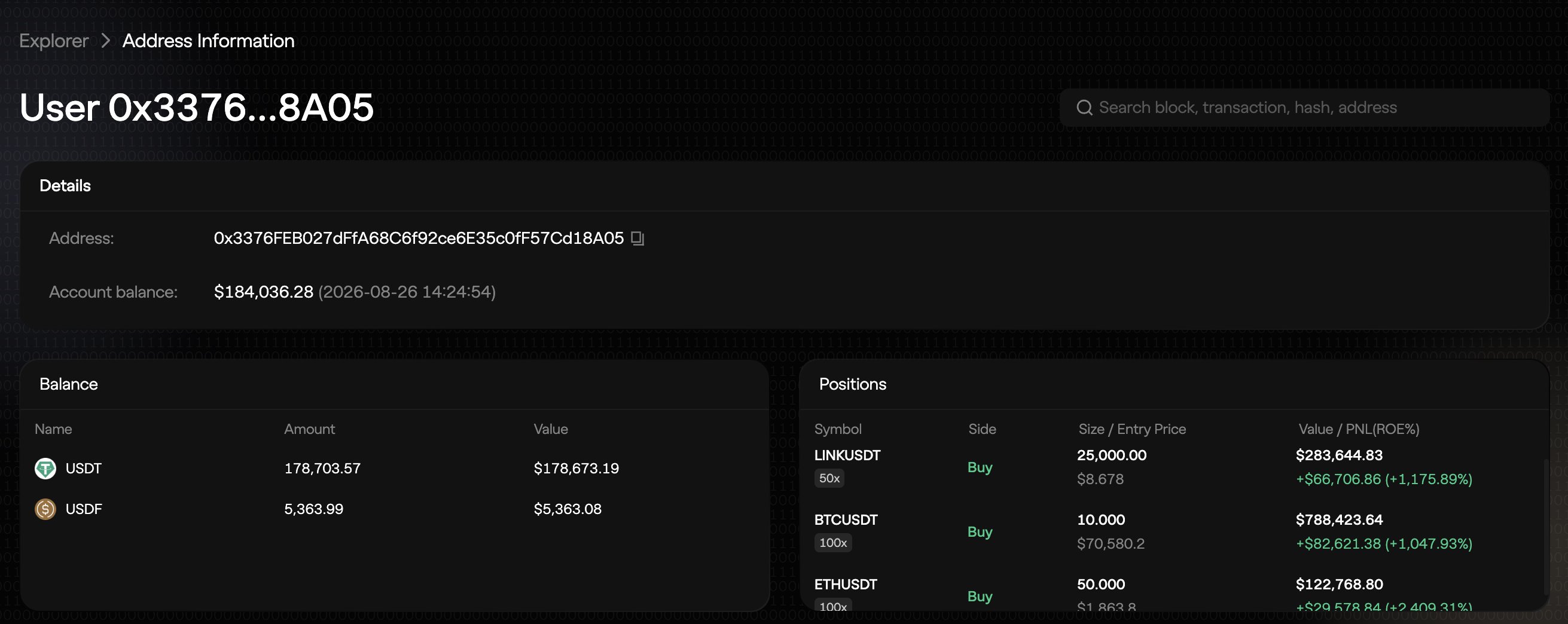Click the Value / PNL(ROE%) header
Screen dimensions: 1568x624
coord(1358,429)
